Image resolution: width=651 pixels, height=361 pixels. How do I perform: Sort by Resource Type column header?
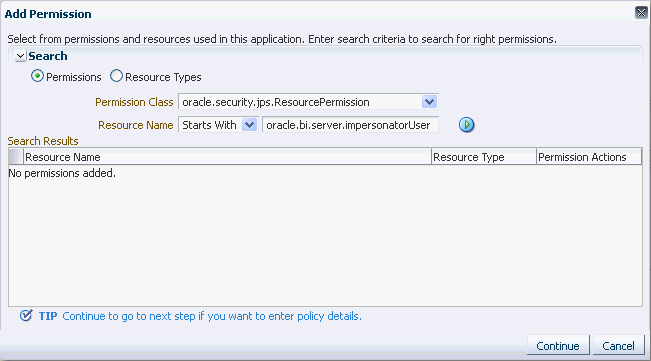point(484,157)
